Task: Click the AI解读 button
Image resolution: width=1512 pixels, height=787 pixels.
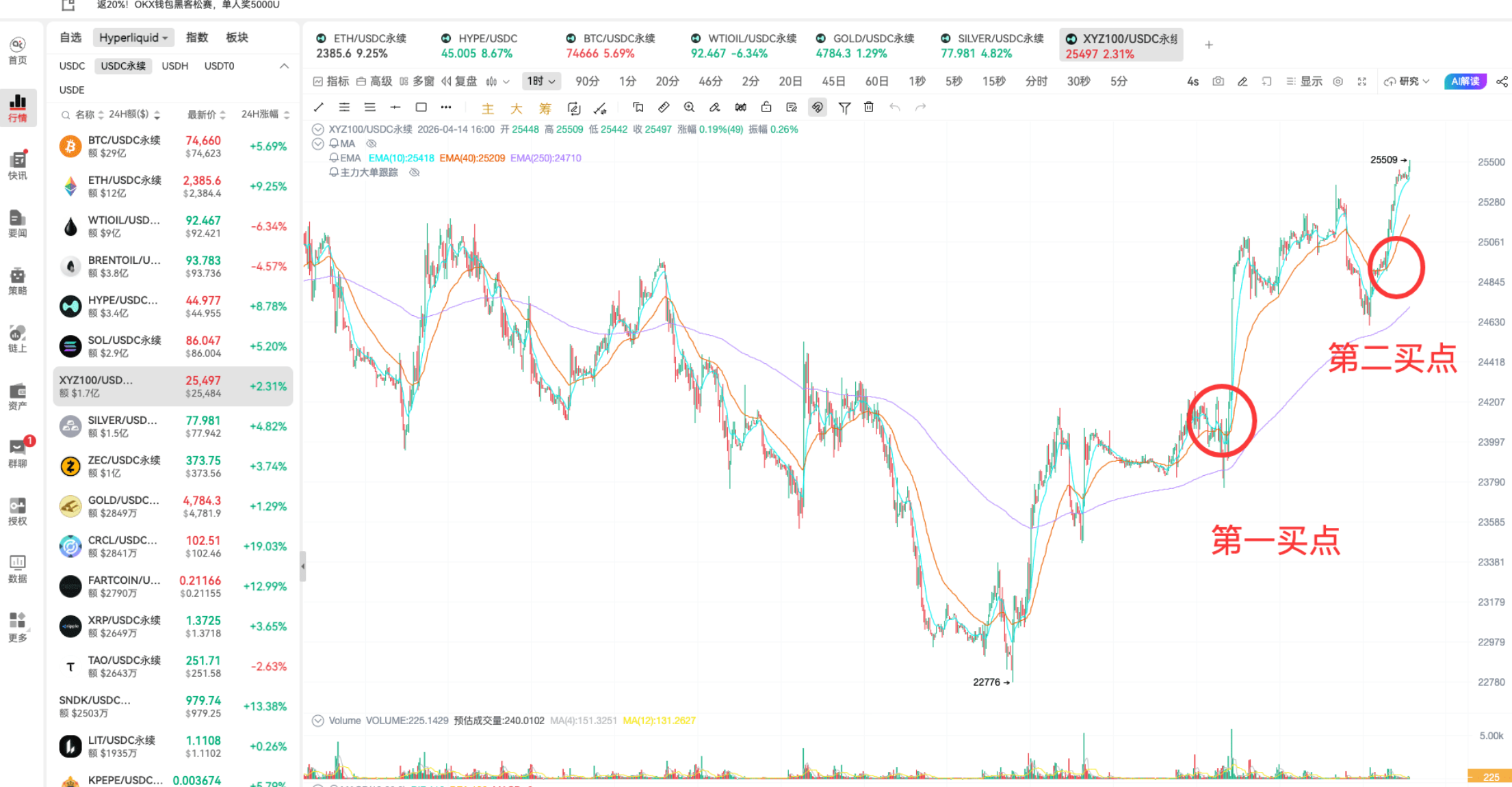Action: [x=1465, y=81]
